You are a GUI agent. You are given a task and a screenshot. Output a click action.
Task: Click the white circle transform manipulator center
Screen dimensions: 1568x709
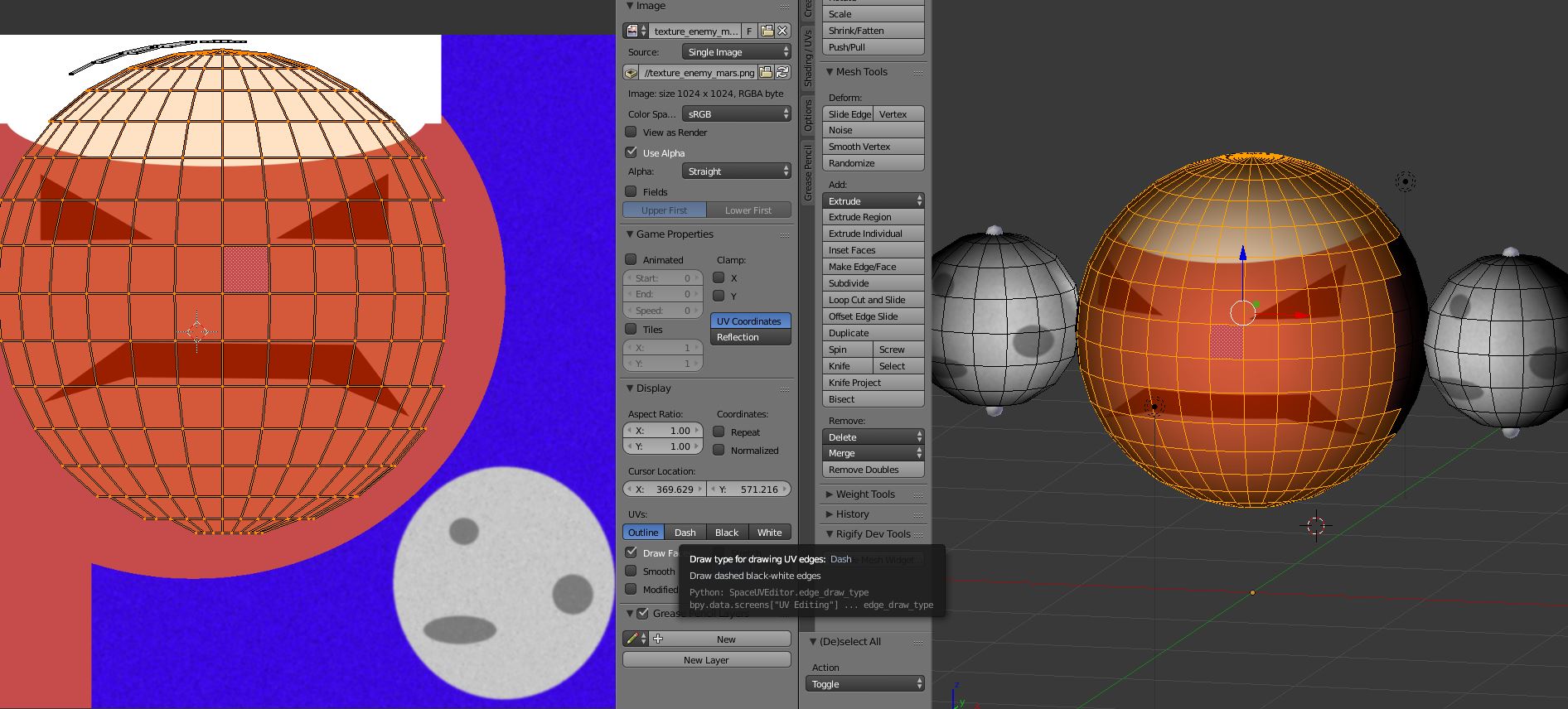click(x=1242, y=313)
